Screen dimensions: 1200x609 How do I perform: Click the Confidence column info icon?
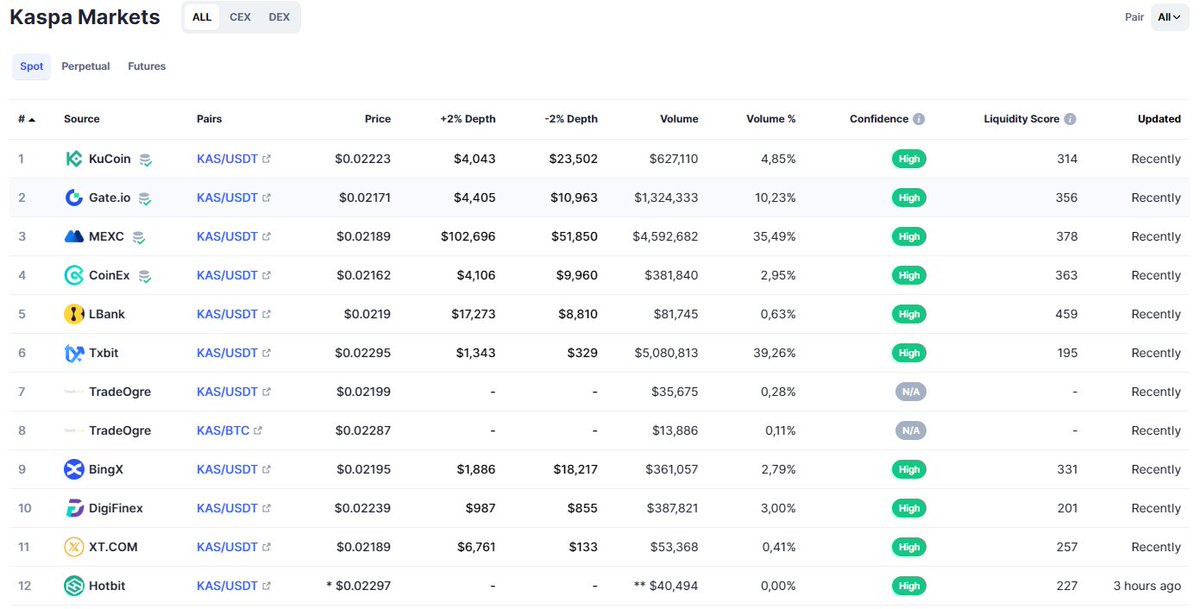(x=919, y=119)
